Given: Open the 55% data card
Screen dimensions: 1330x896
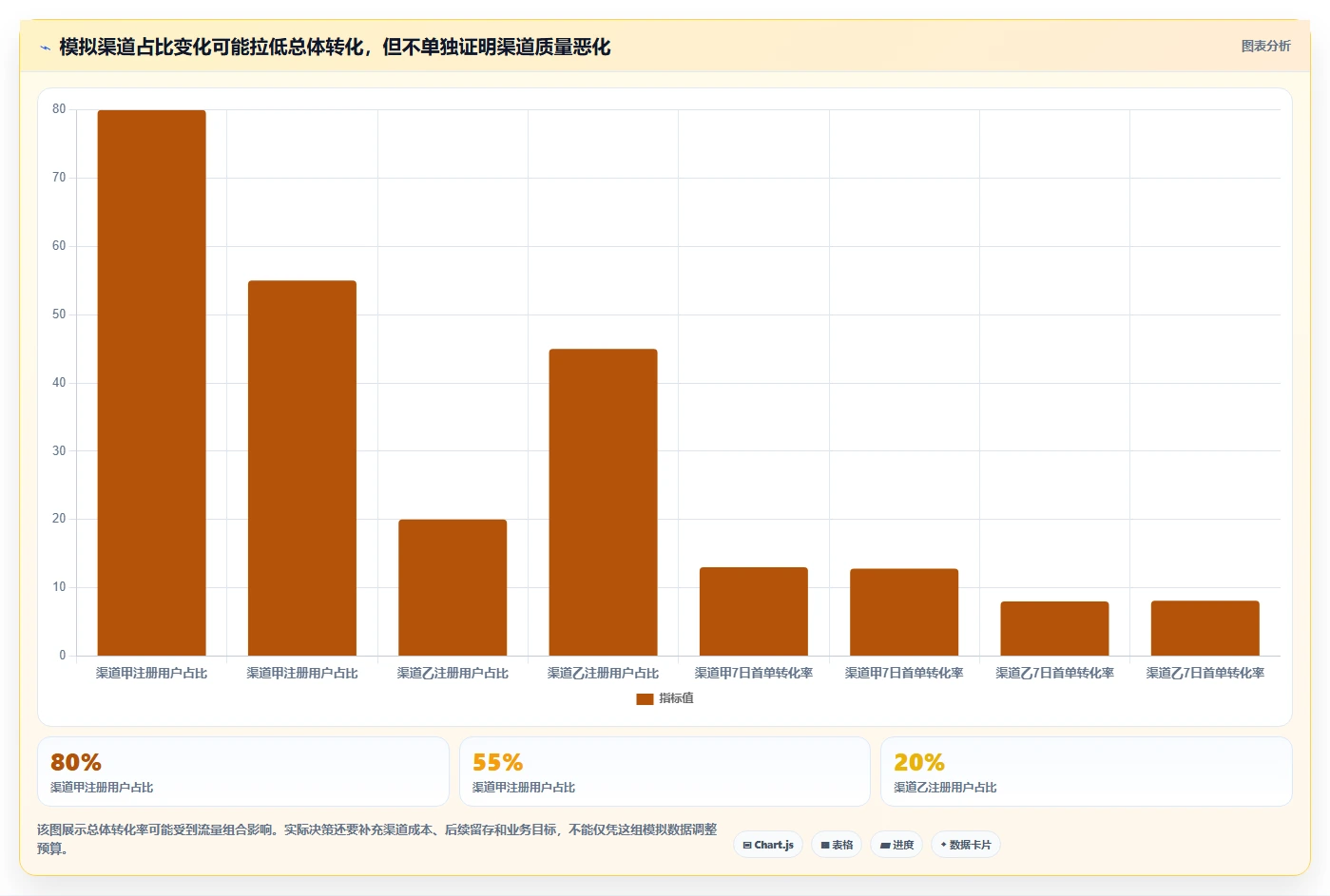Looking at the screenshot, I should [x=665, y=772].
